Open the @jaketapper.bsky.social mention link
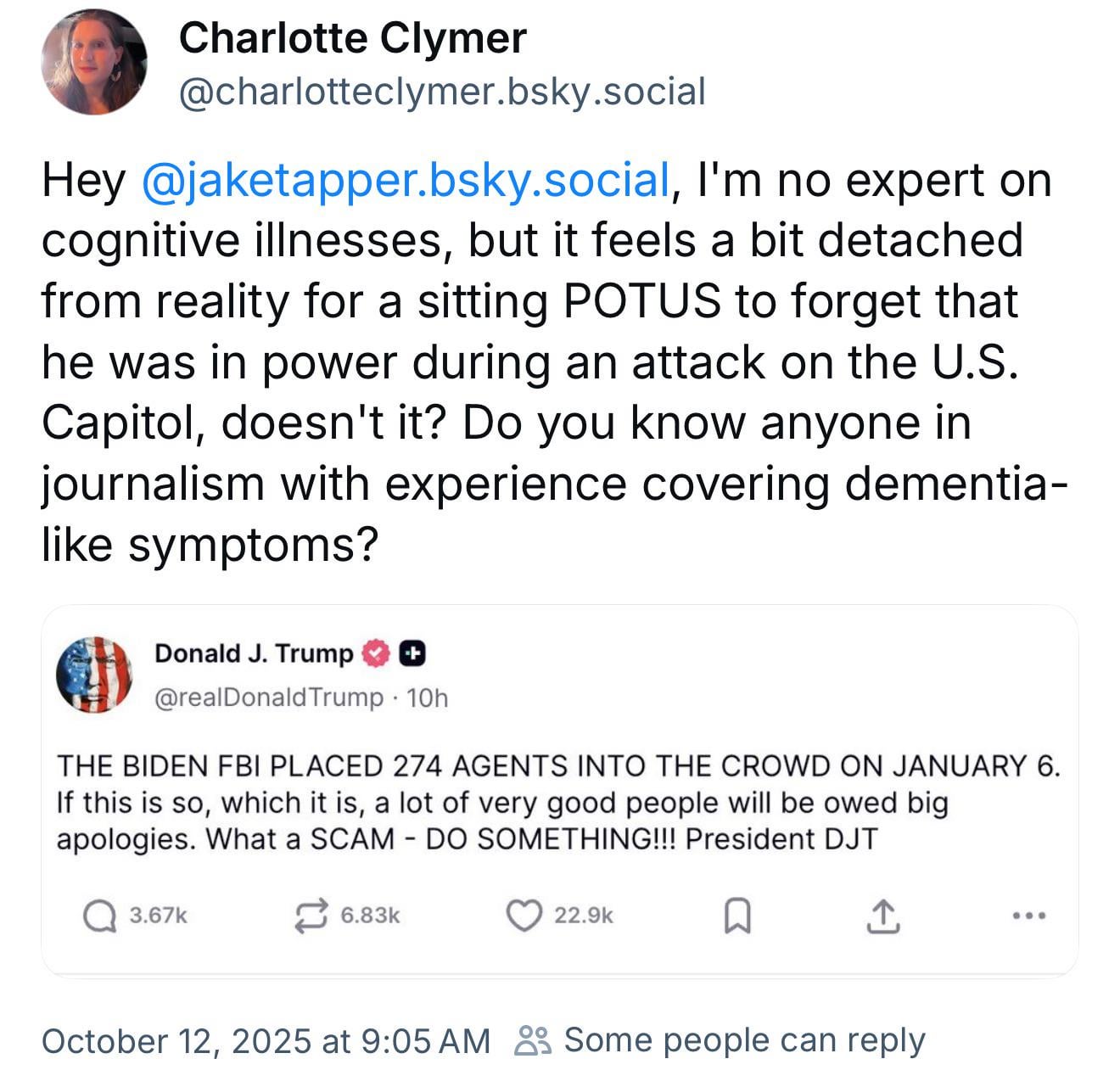 (406, 180)
